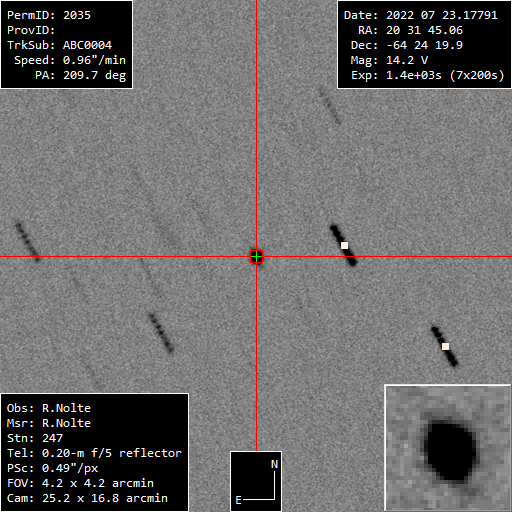Screen dimensions: 512x512
Task: Click the star trail in lower-left quadrant
Action: point(161,333)
